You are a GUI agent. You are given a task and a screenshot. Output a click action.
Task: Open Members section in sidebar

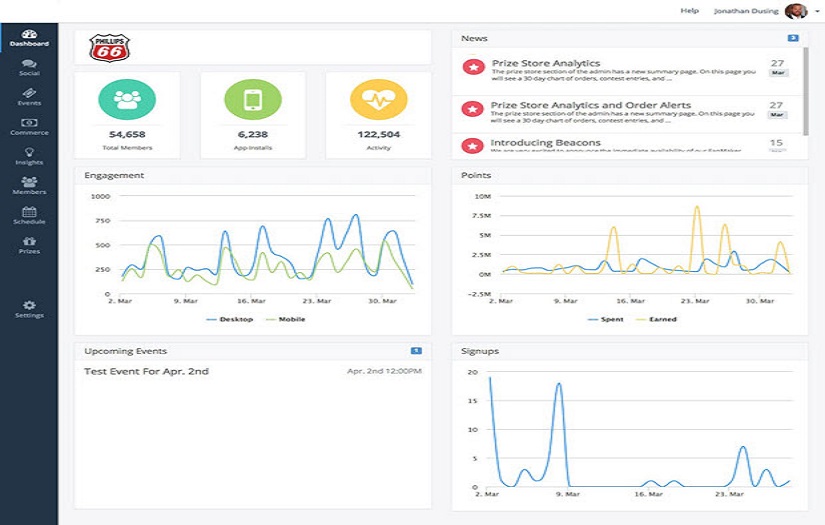click(x=29, y=186)
